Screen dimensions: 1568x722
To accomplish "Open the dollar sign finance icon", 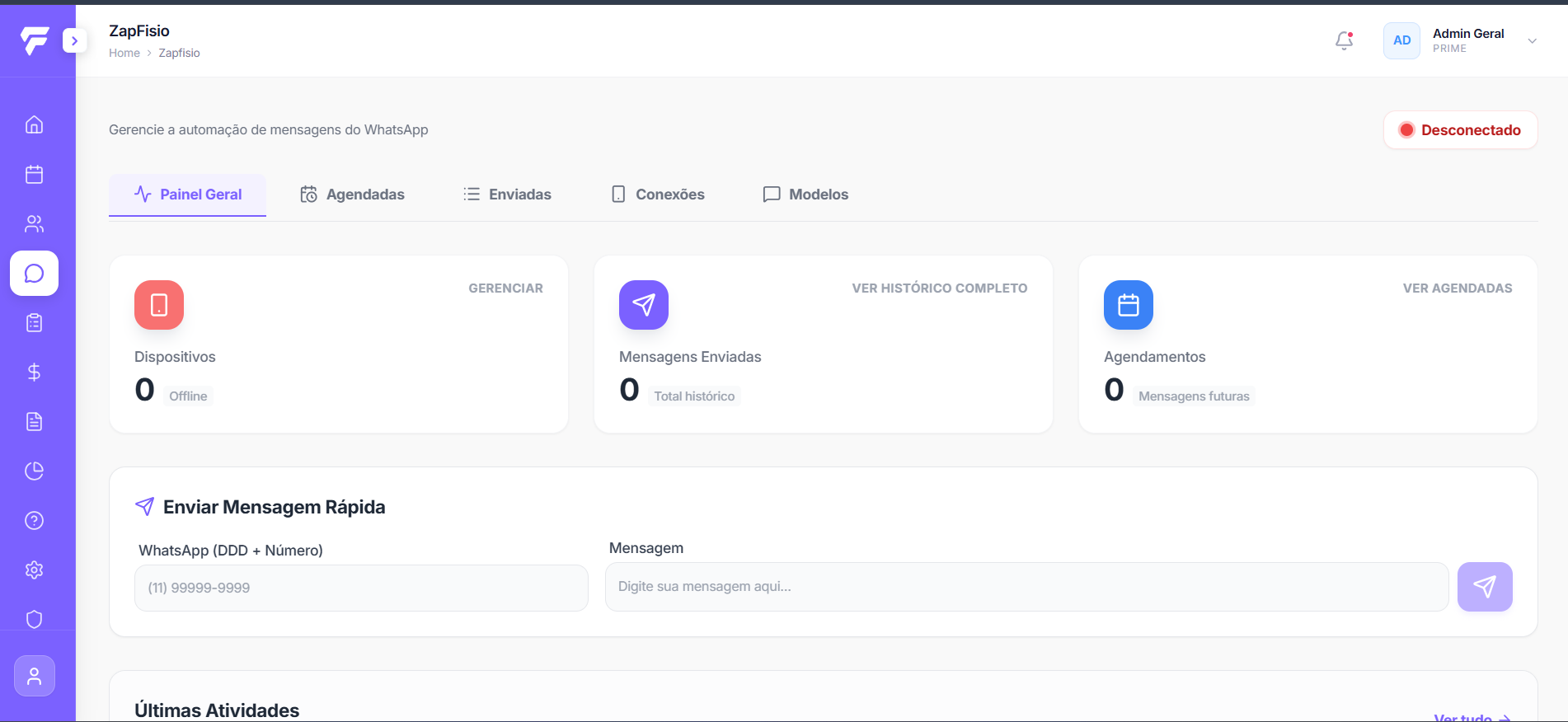I will [x=34, y=372].
